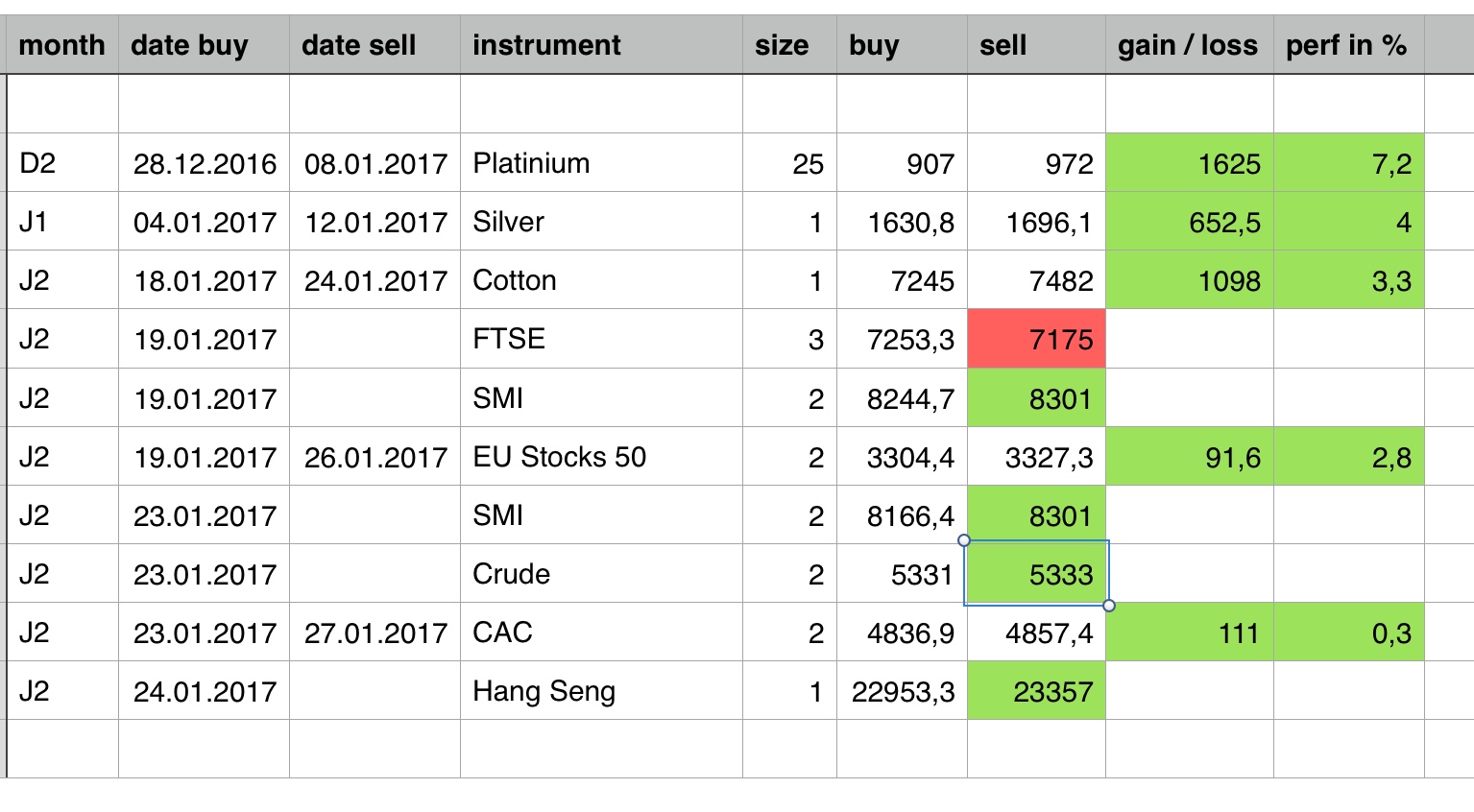
Task: Select the green gain cell 1625
Action: click(x=1190, y=163)
